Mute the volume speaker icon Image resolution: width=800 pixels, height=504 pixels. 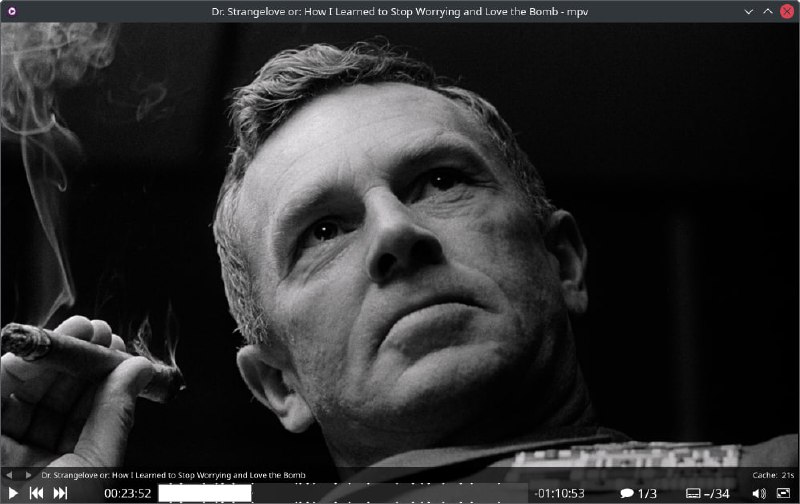pyautogui.click(x=758, y=493)
